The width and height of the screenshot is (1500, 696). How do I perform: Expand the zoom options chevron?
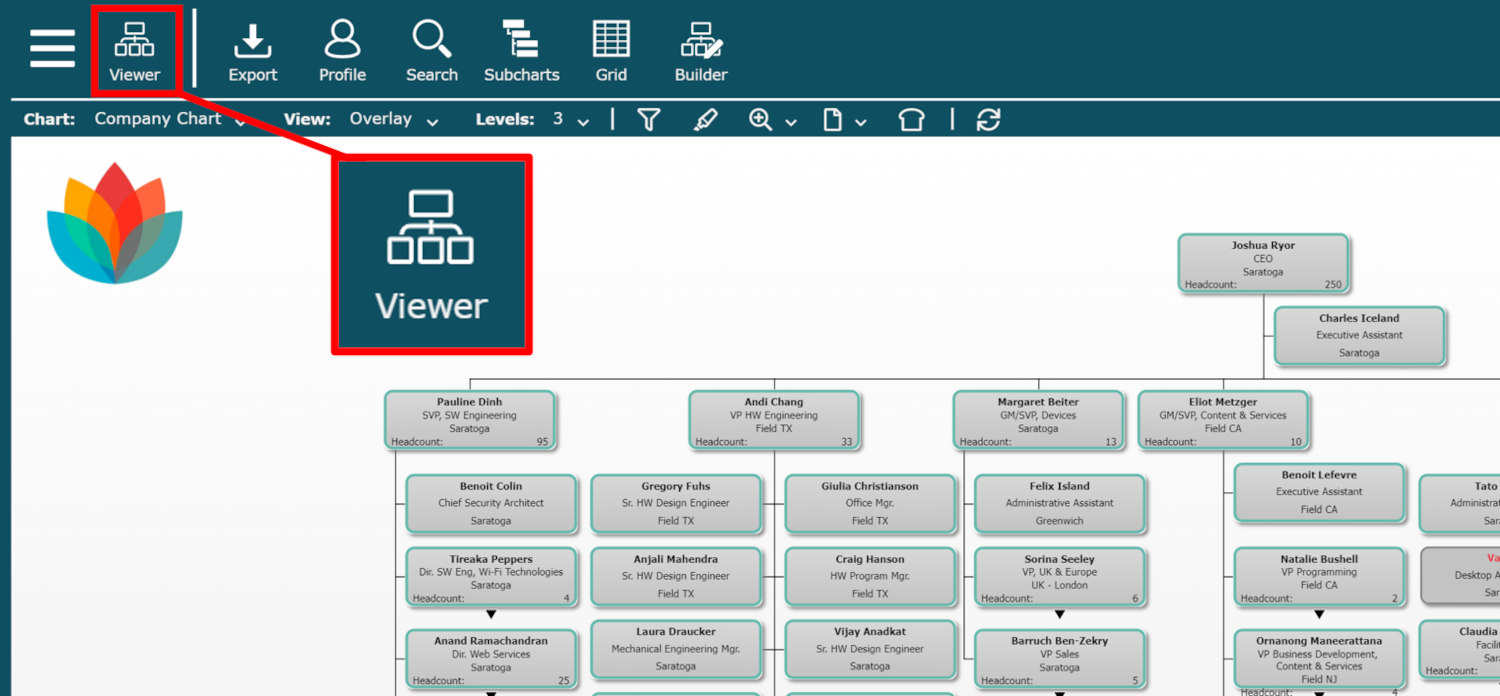pyautogui.click(x=791, y=122)
